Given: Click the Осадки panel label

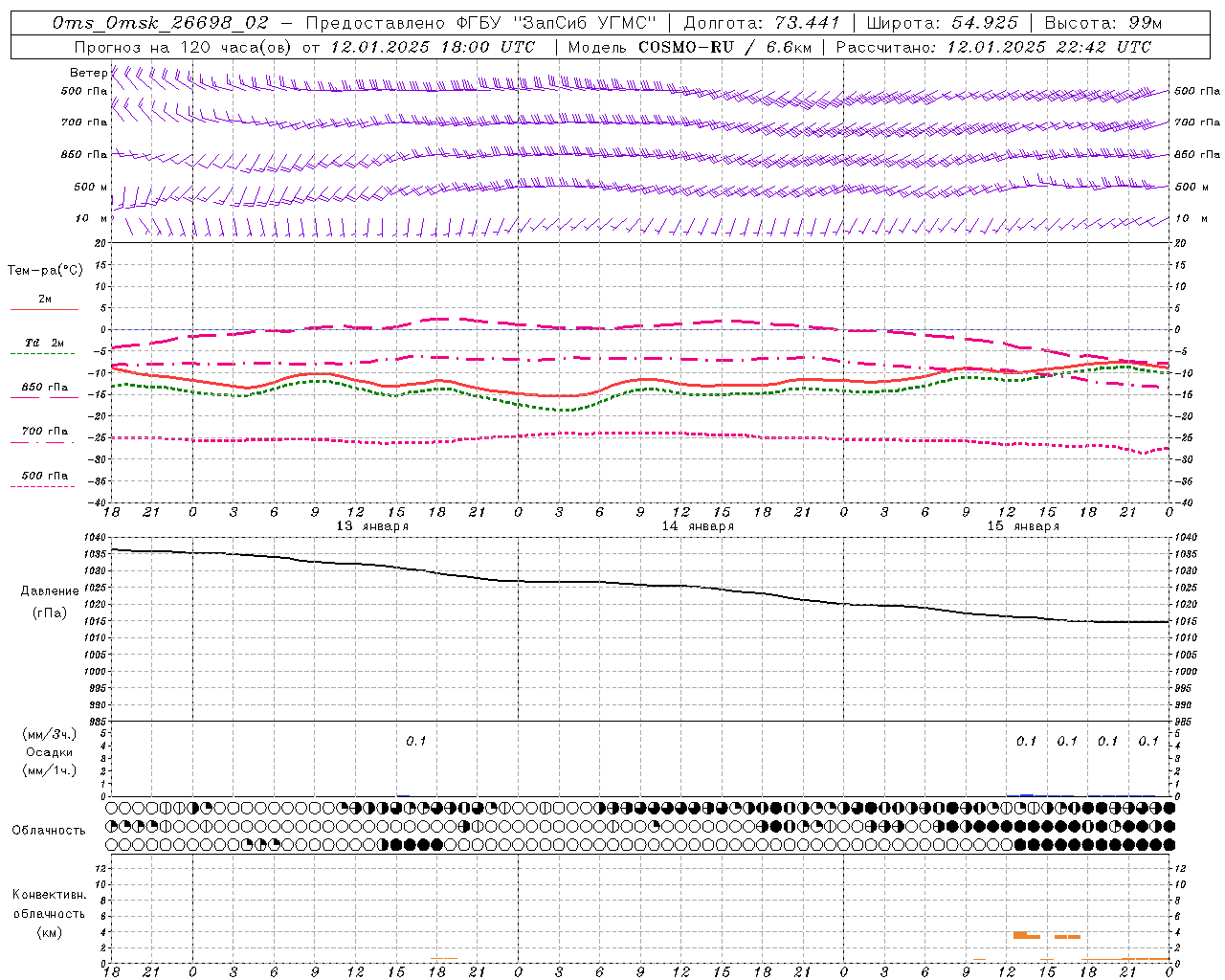Looking at the screenshot, I should click(50, 752).
